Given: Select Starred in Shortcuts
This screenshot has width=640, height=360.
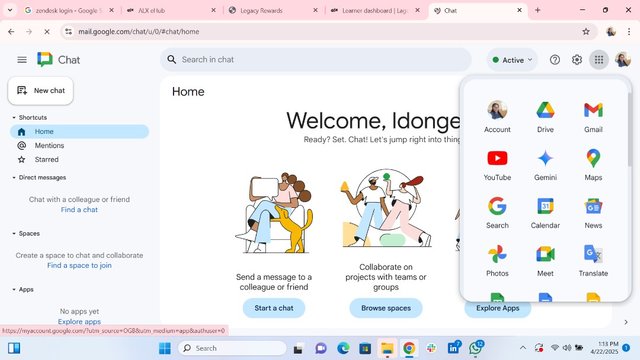Looking at the screenshot, I should point(80,160).
